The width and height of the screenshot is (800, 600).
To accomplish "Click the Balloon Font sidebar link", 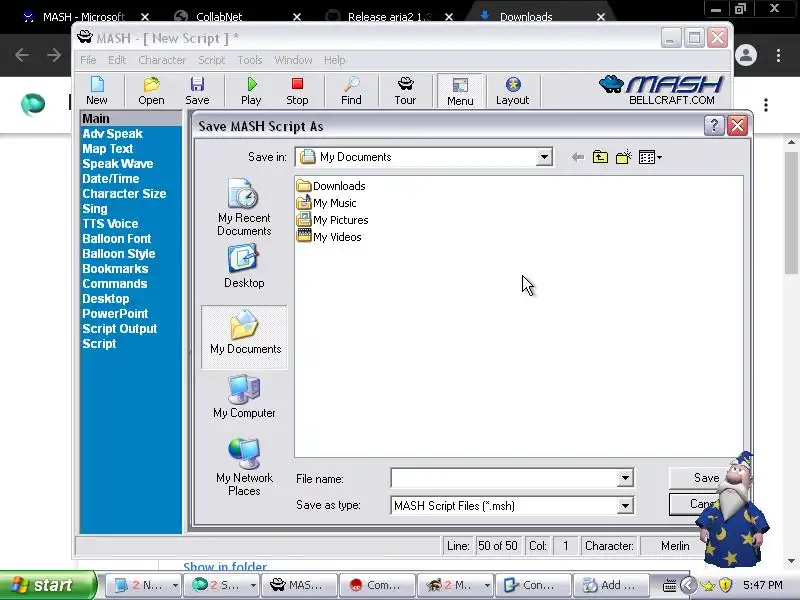I will pyautogui.click(x=117, y=239).
